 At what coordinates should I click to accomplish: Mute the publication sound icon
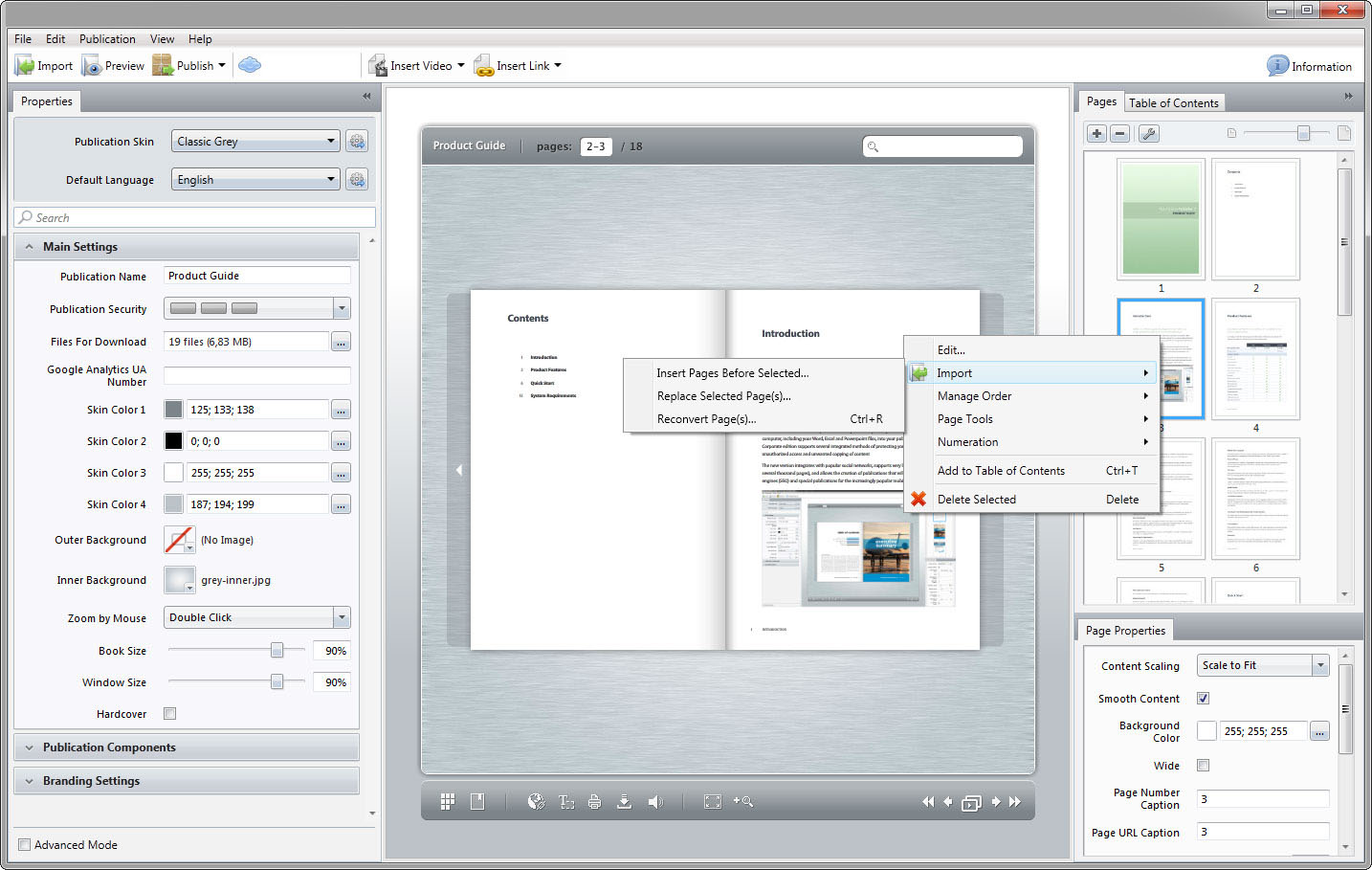[x=655, y=801]
